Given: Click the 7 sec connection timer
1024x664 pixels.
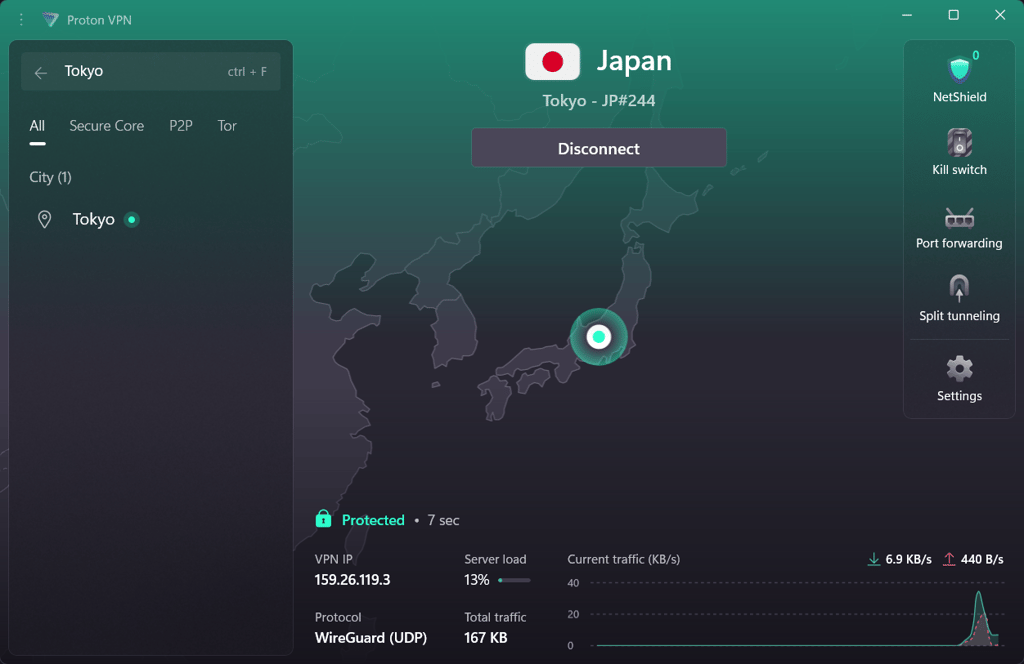Looking at the screenshot, I should pyautogui.click(x=443, y=520).
